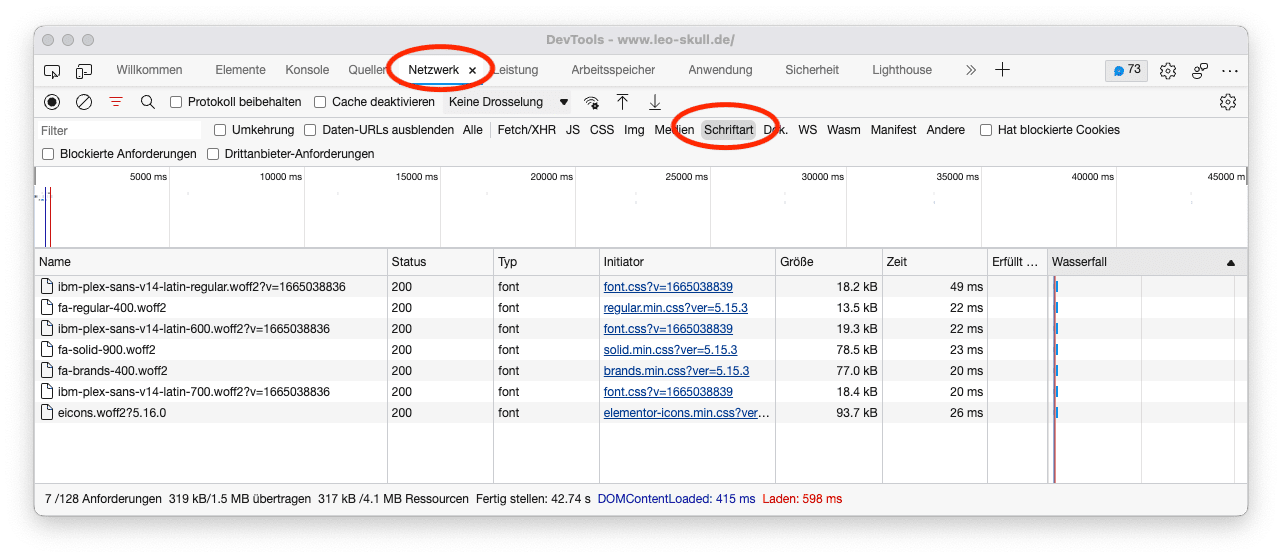Click the export HAR download arrow icon
Image resolution: width=1282 pixels, height=558 pixels.
coord(655,102)
